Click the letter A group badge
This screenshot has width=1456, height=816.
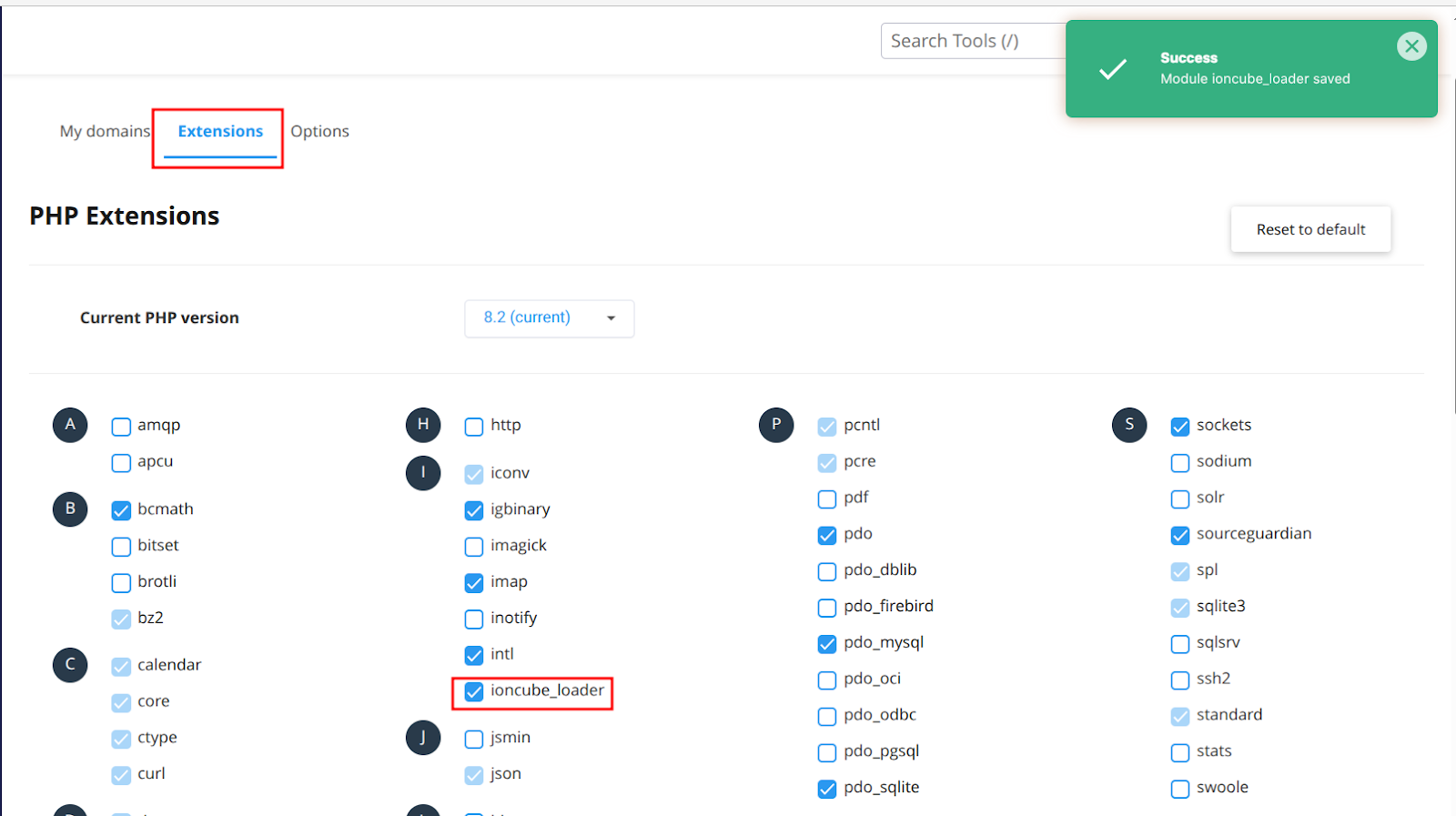[x=70, y=425]
